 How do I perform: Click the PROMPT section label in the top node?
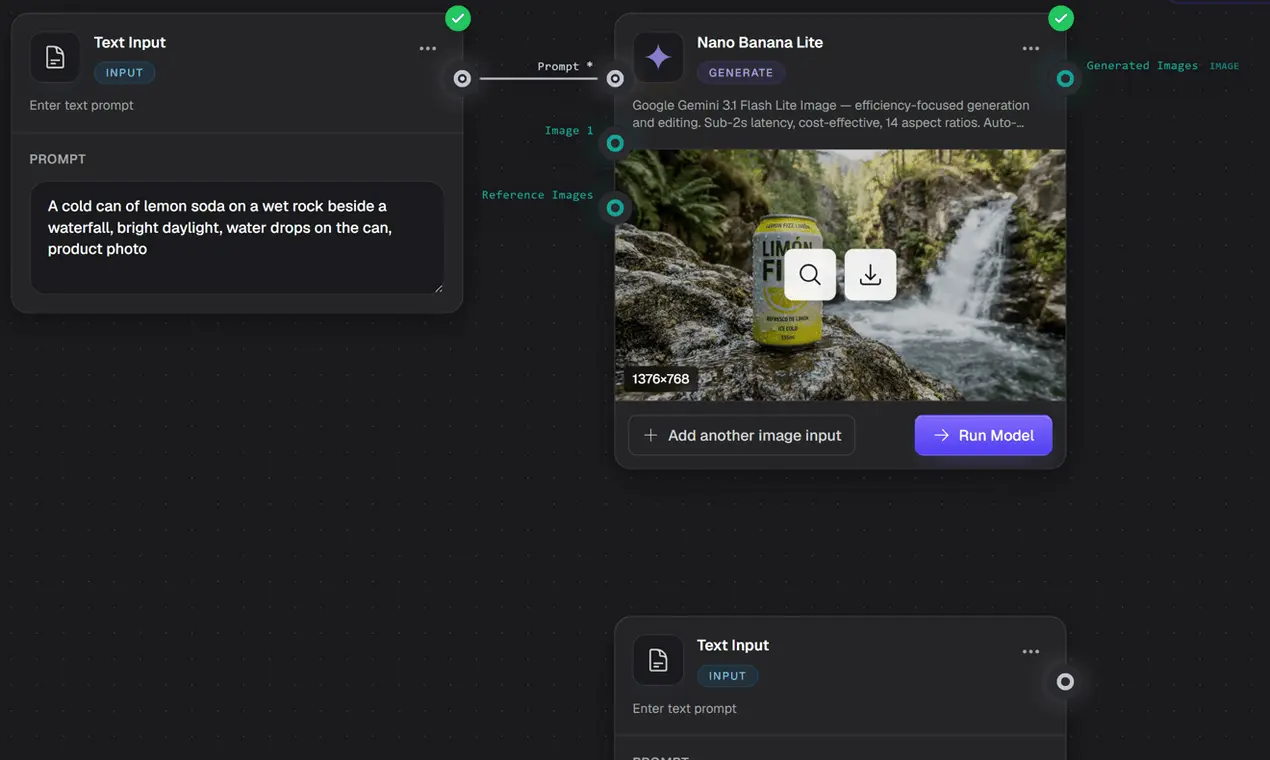coord(58,159)
